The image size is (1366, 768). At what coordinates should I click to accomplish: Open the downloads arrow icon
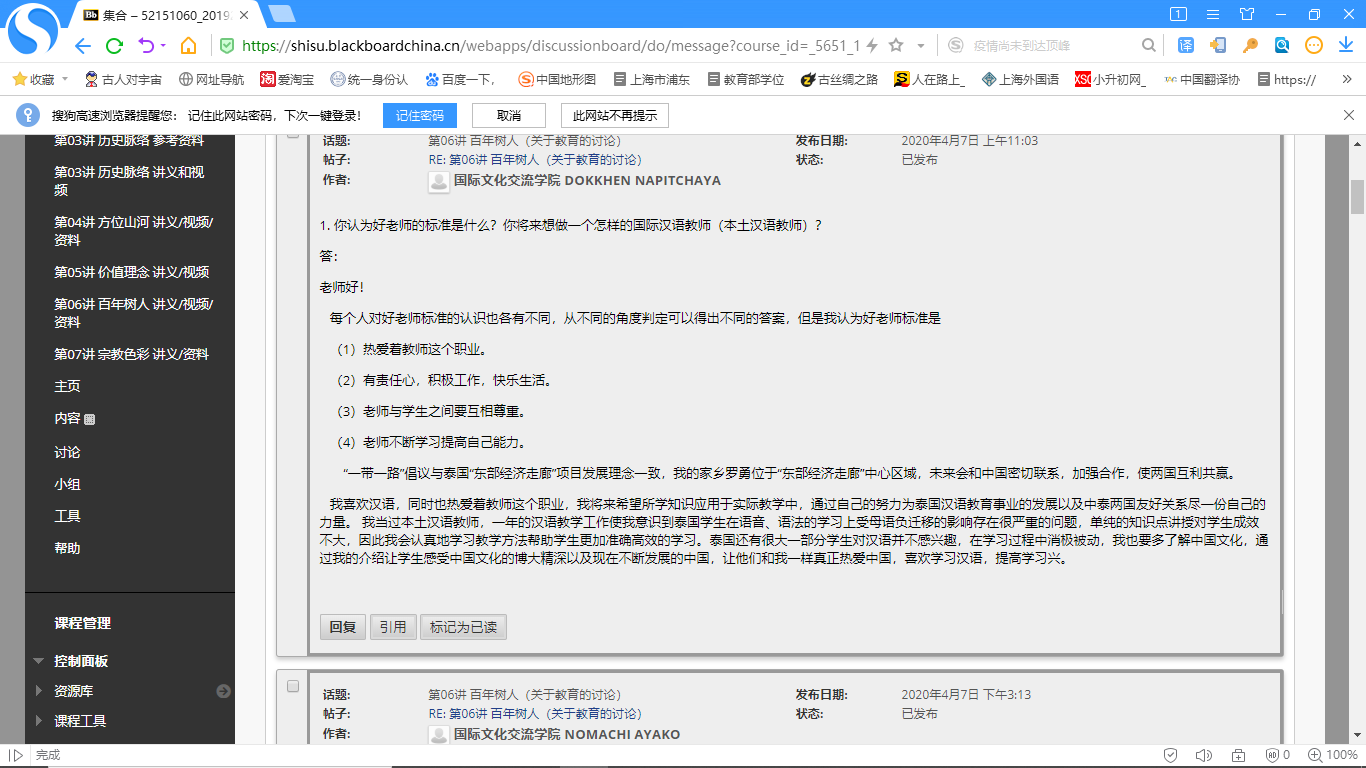click(1345, 46)
